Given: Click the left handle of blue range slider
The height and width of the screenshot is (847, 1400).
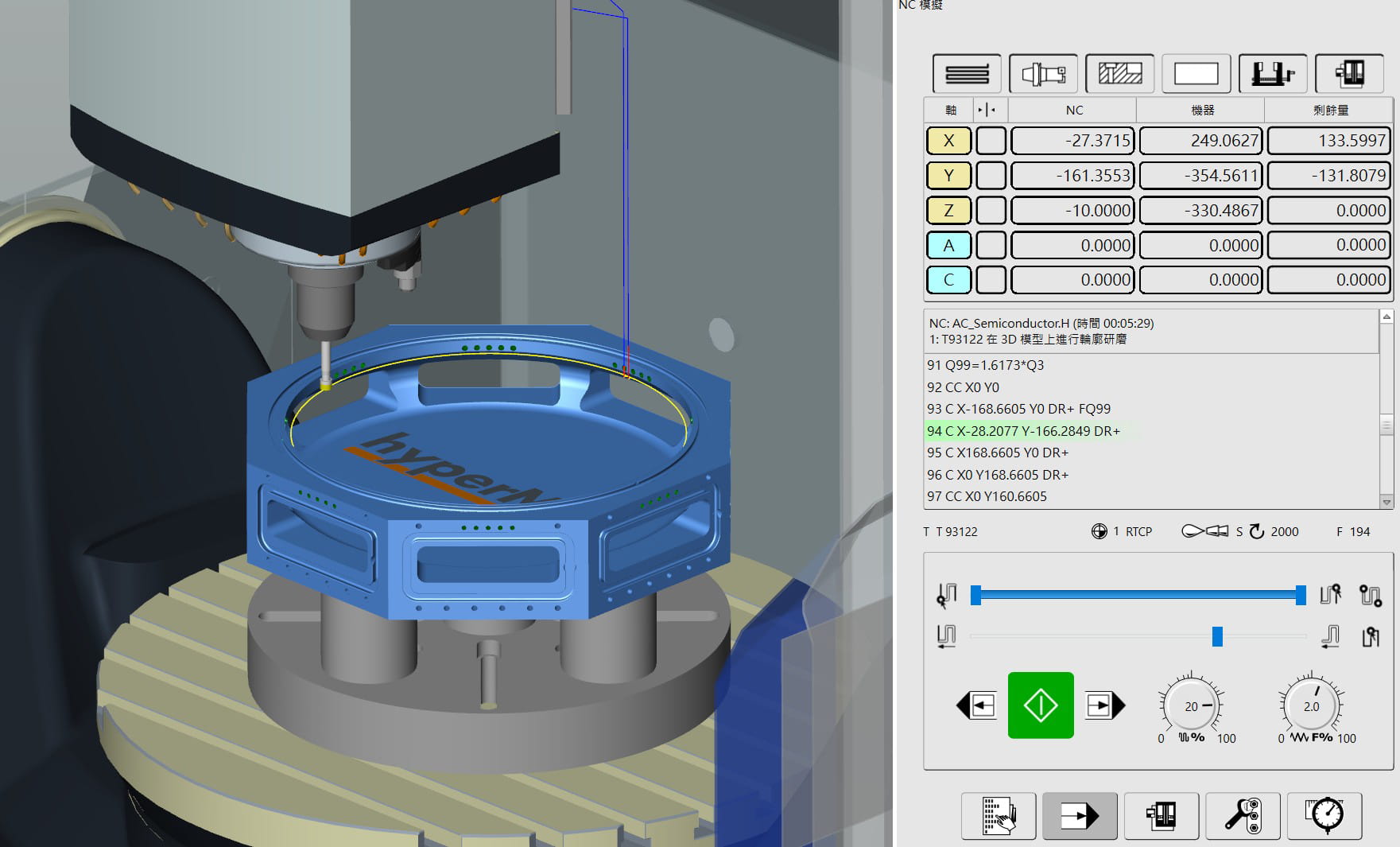Looking at the screenshot, I should click(975, 595).
